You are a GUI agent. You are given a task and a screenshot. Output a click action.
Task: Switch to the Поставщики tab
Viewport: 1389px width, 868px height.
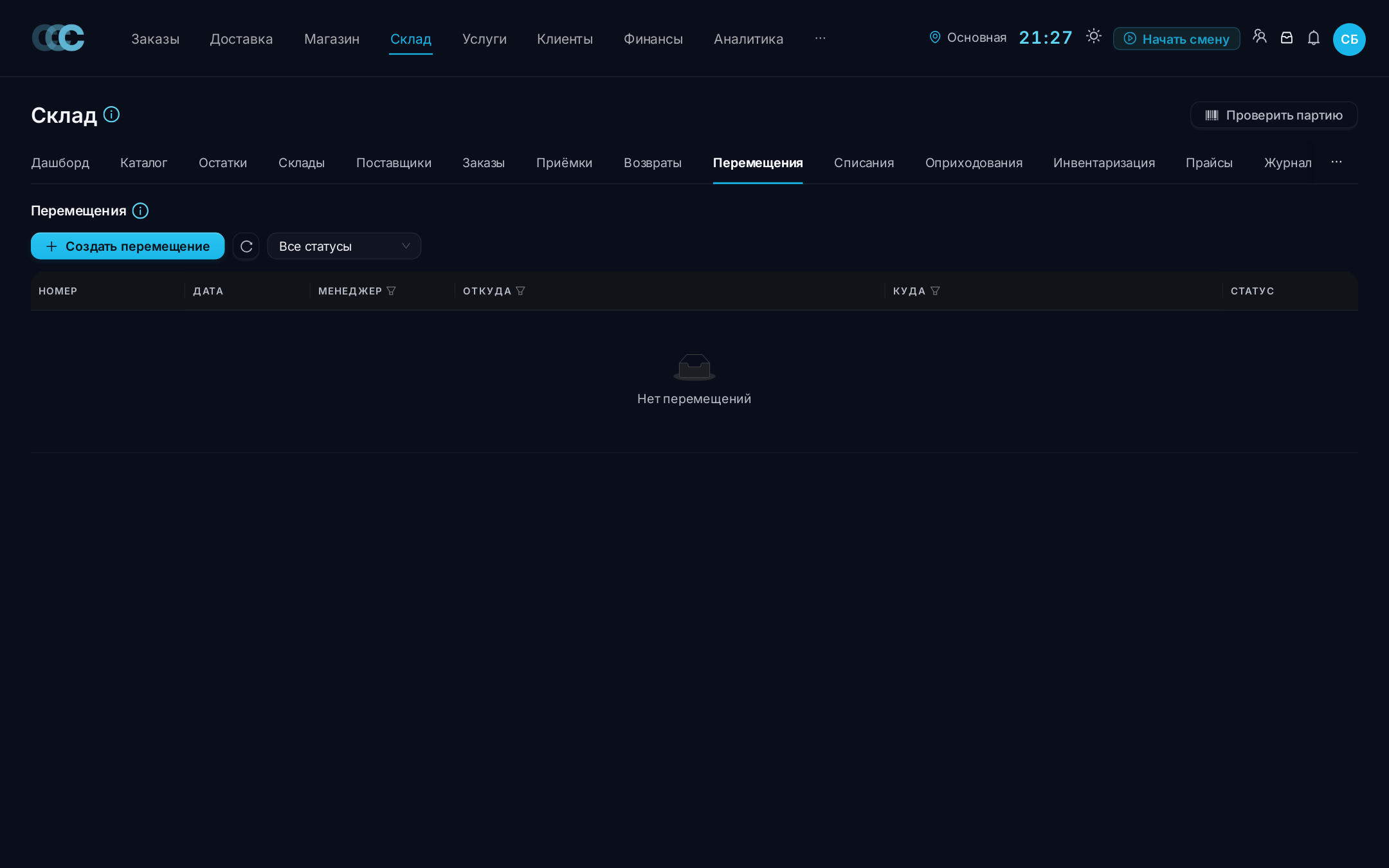point(394,163)
